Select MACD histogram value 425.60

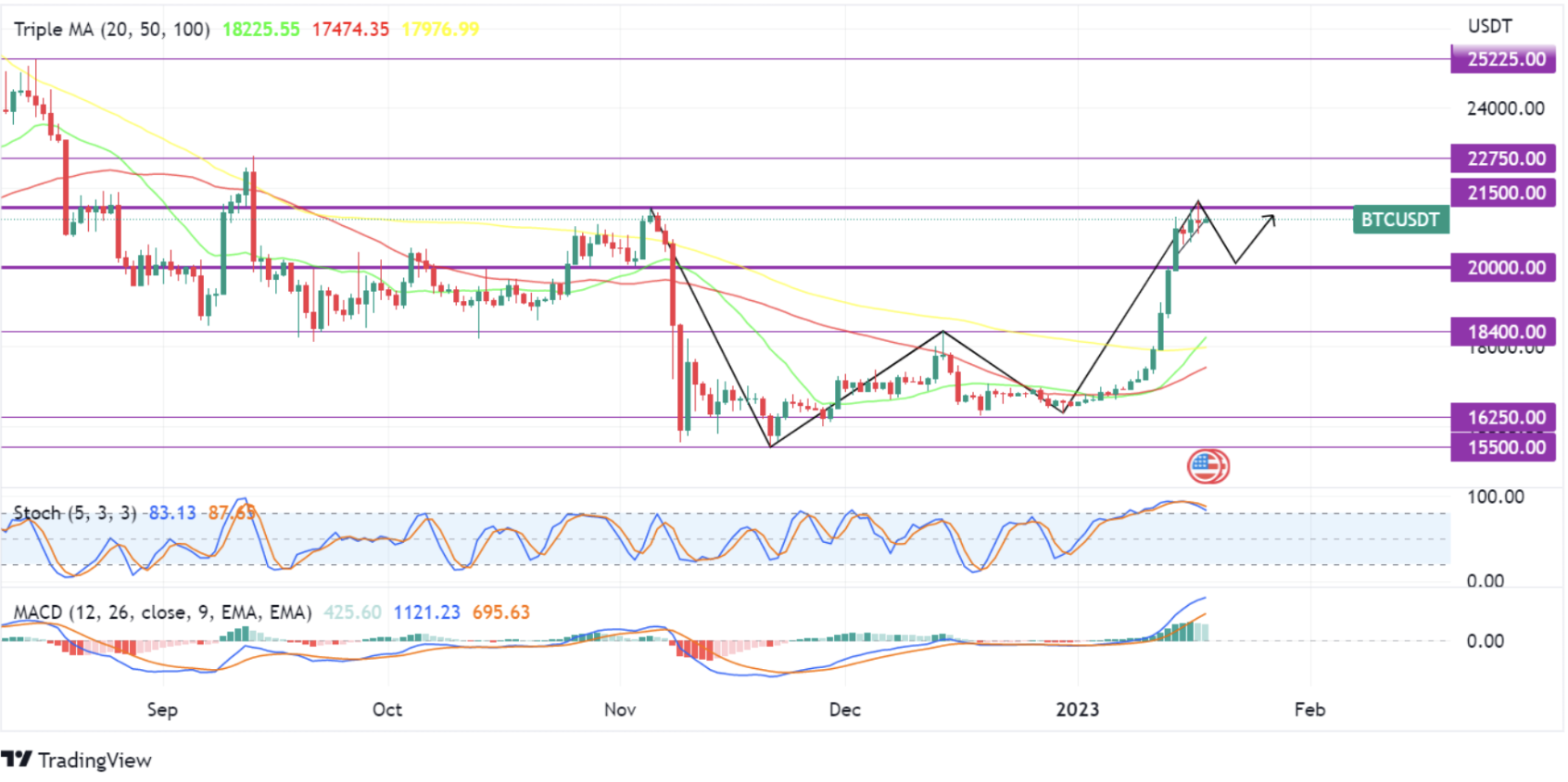pyautogui.click(x=352, y=612)
